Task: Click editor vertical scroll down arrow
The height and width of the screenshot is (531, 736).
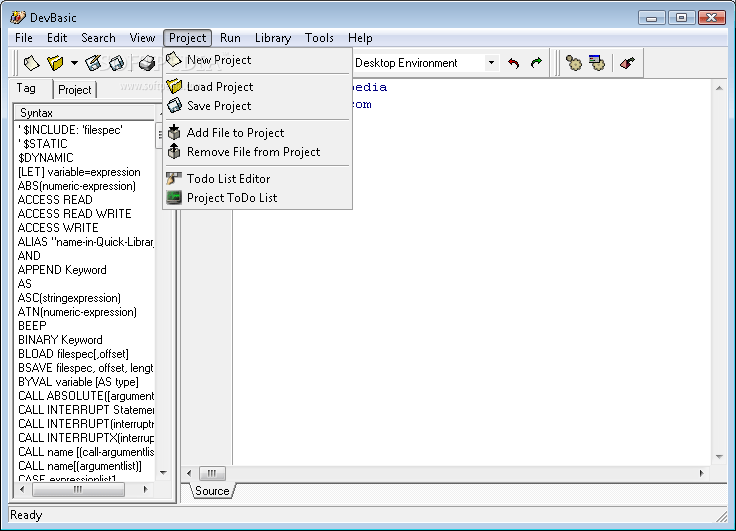Action: click(719, 457)
